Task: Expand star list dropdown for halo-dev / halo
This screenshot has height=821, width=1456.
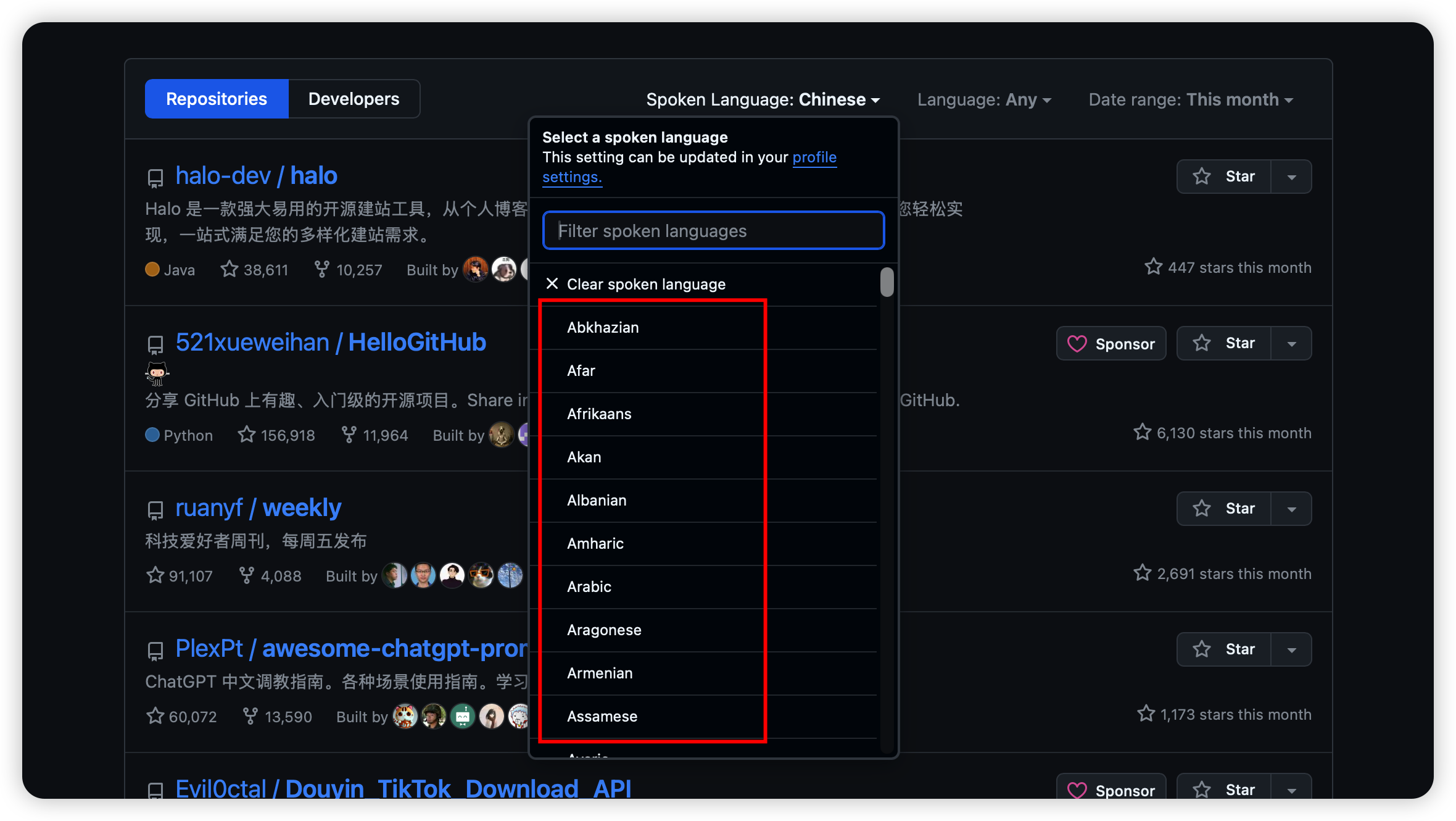Action: (1291, 177)
